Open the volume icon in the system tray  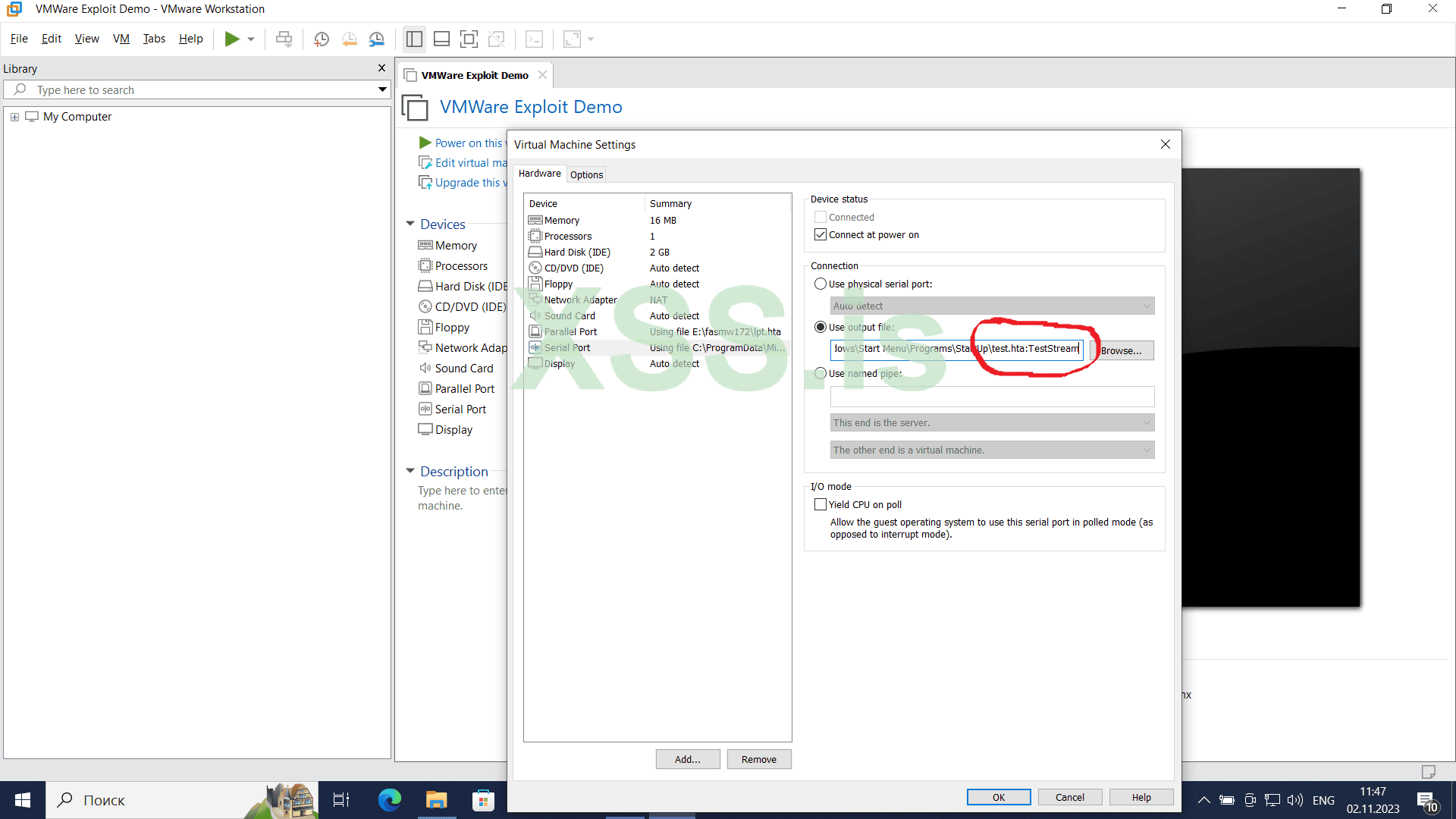tap(1294, 799)
